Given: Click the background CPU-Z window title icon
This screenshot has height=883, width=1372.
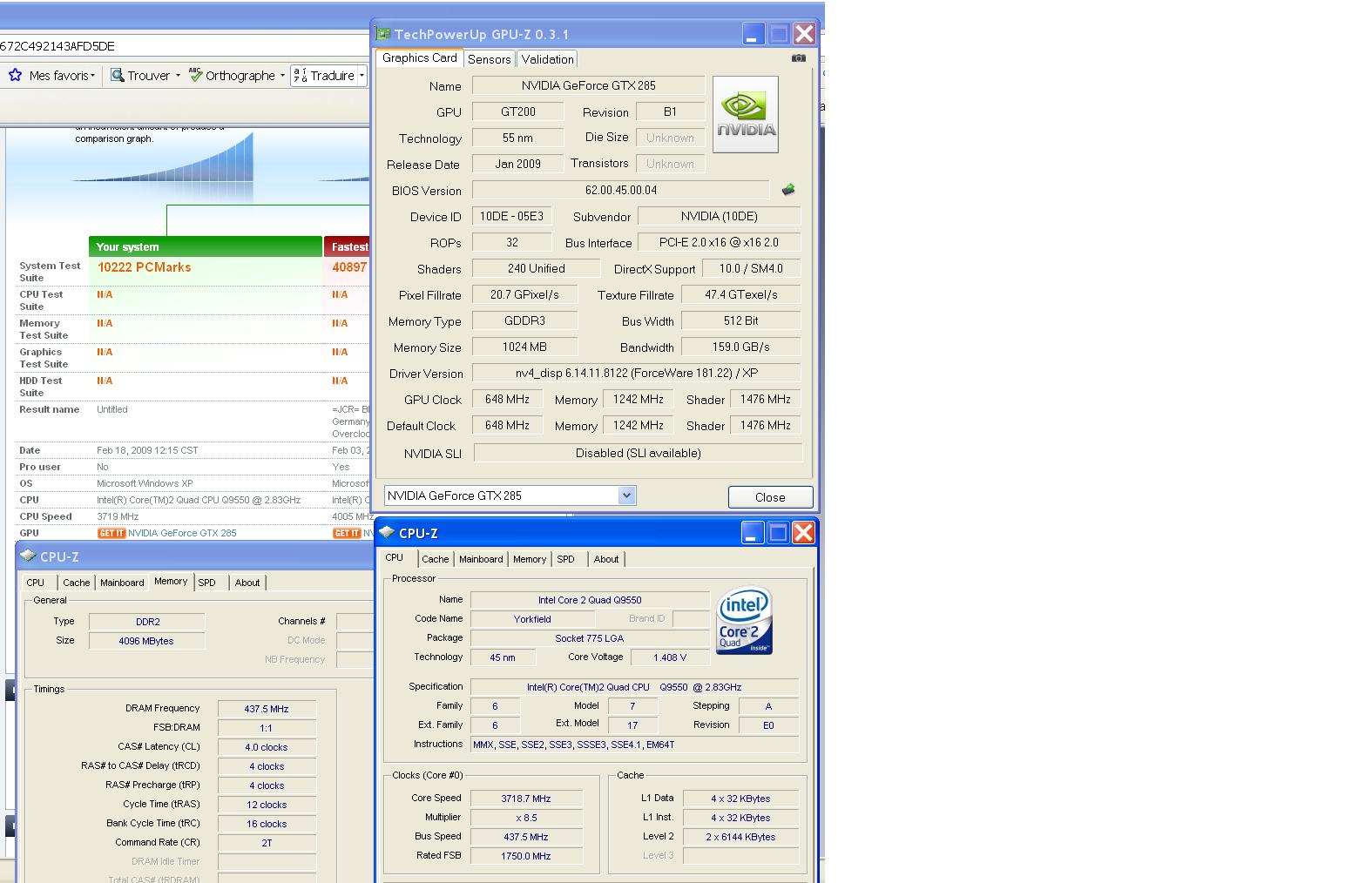Looking at the screenshot, I should (x=28, y=556).
